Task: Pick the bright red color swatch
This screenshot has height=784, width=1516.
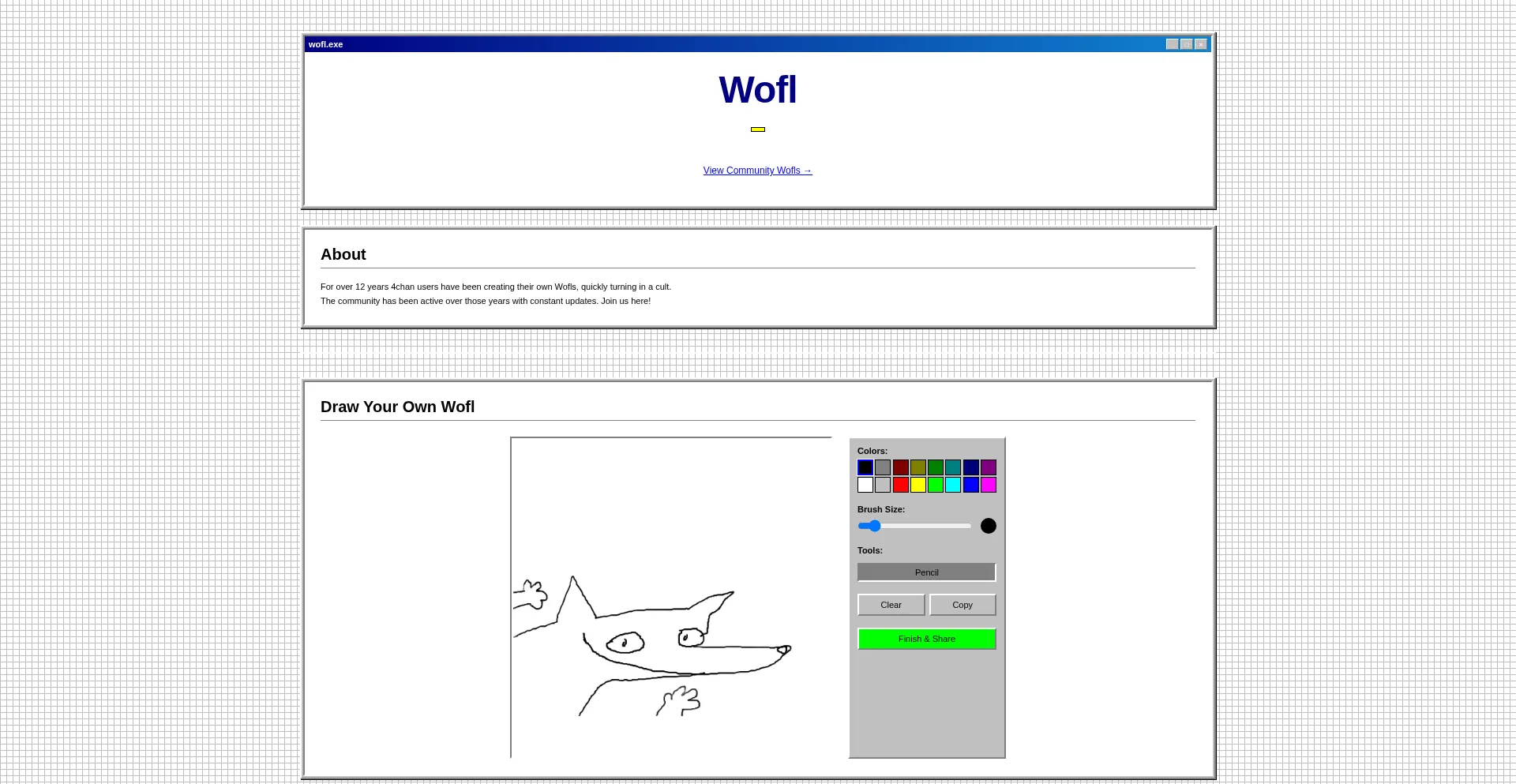Action: coord(901,485)
